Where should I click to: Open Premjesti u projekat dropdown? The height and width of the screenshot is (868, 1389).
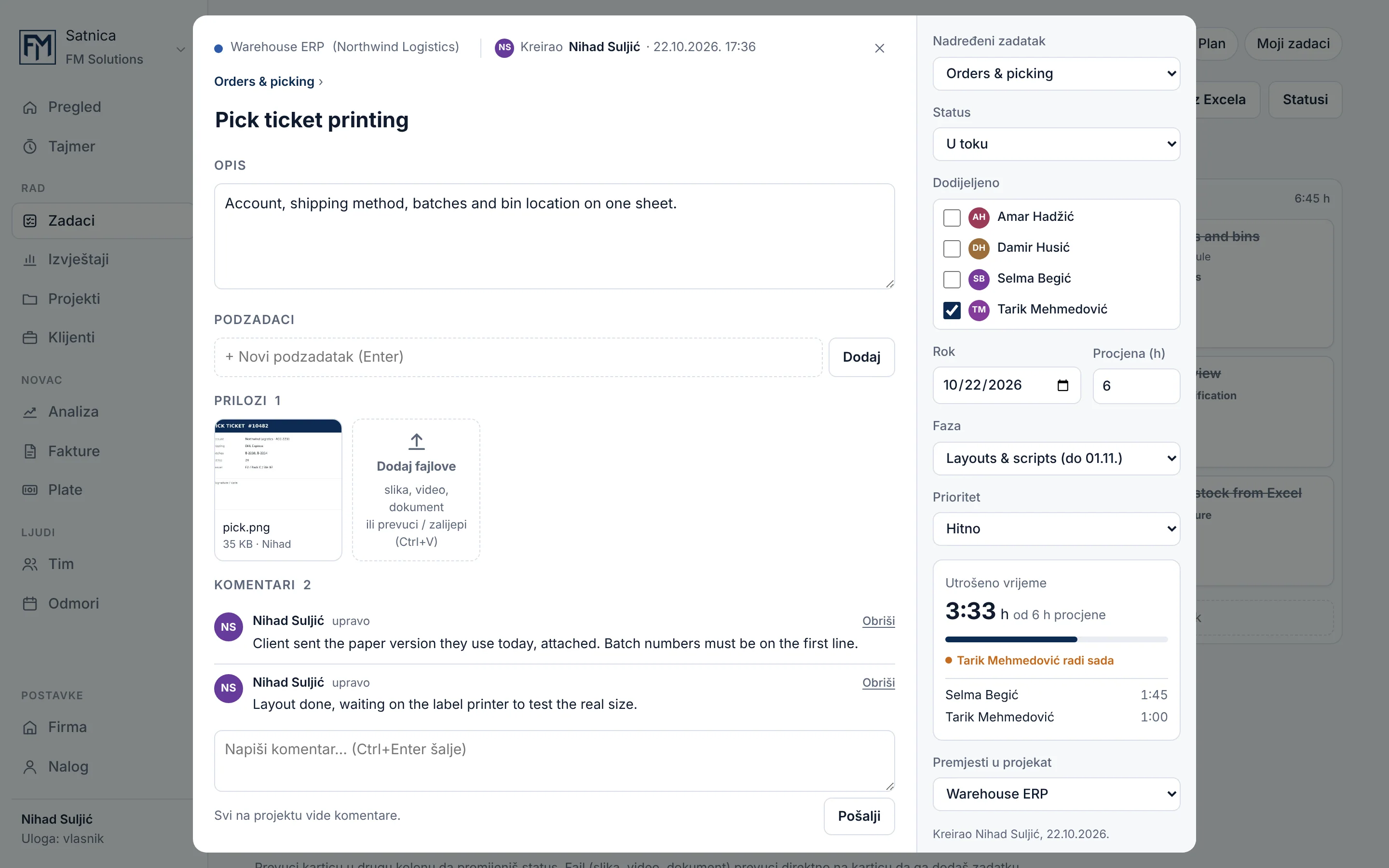pyautogui.click(x=1056, y=794)
